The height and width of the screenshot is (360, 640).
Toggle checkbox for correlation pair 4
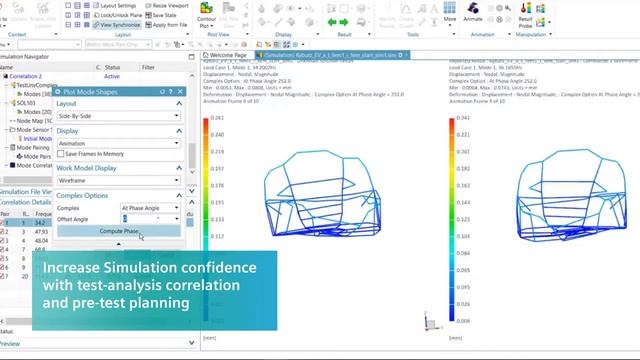click(2, 249)
